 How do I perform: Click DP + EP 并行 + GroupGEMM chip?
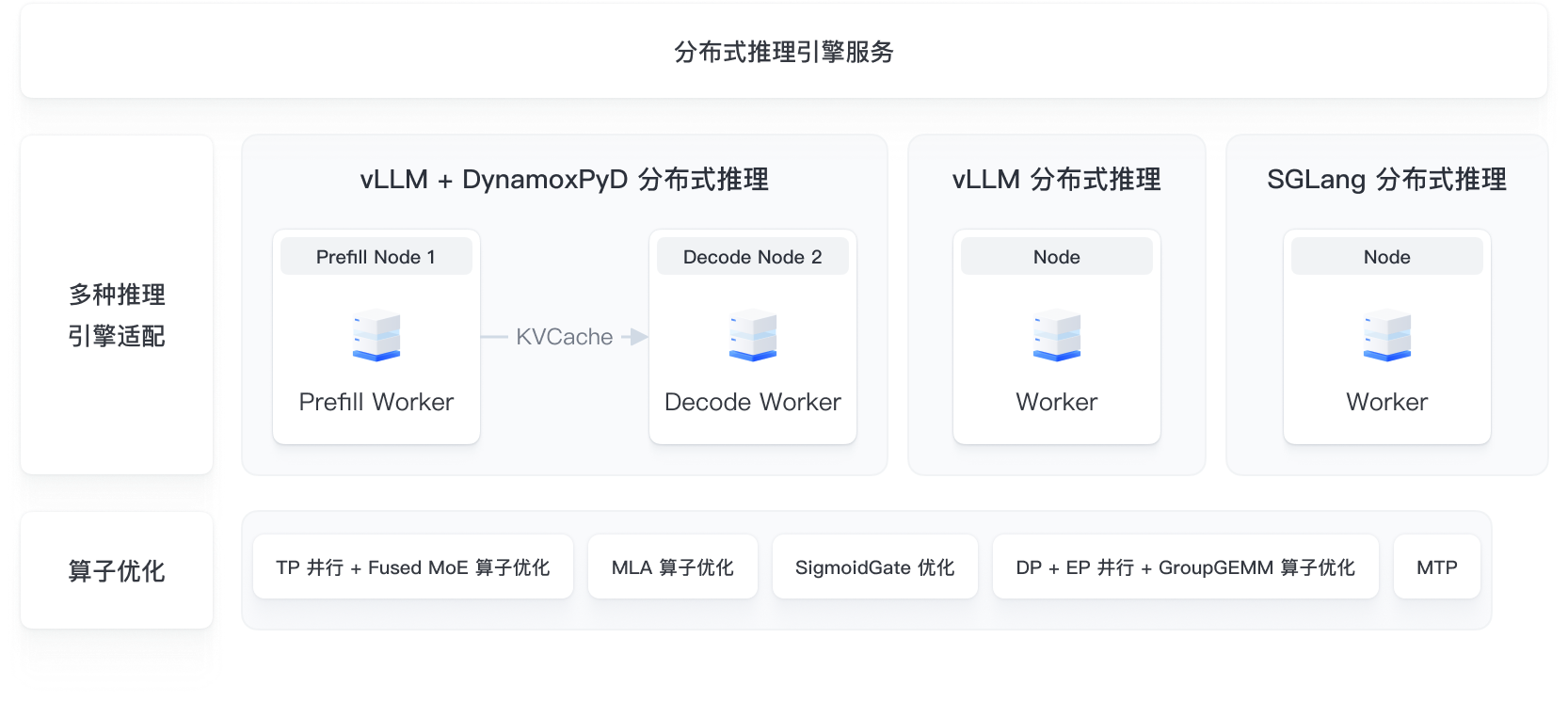click(1185, 567)
